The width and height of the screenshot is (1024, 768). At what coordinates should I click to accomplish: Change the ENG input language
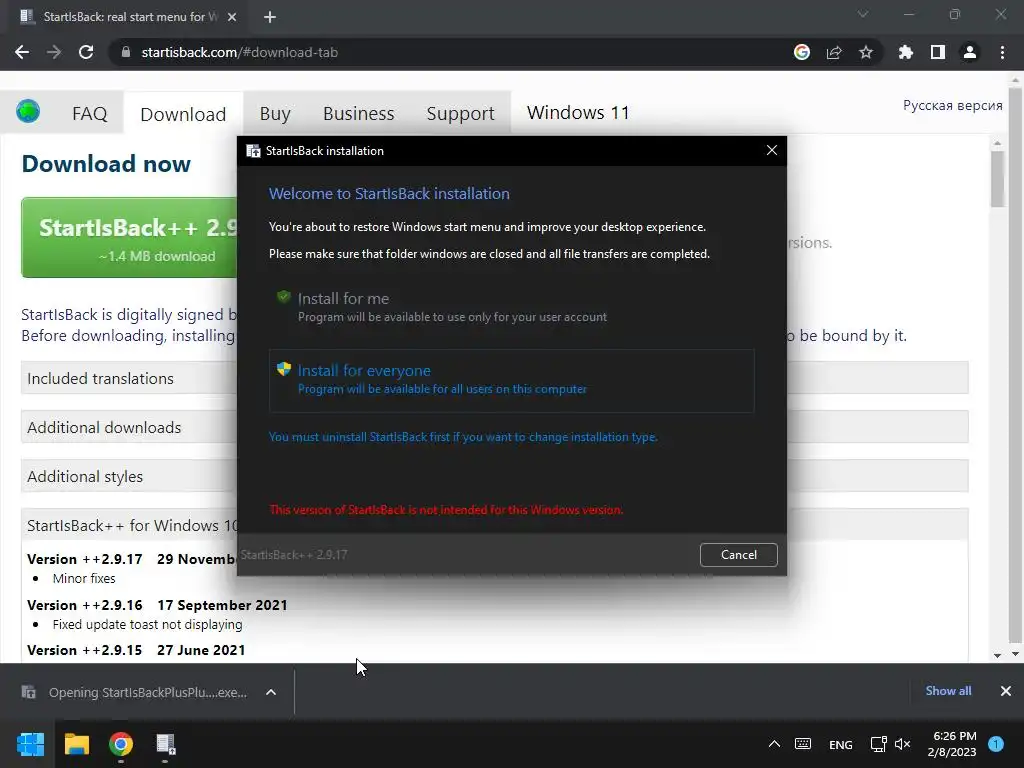point(840,744)
